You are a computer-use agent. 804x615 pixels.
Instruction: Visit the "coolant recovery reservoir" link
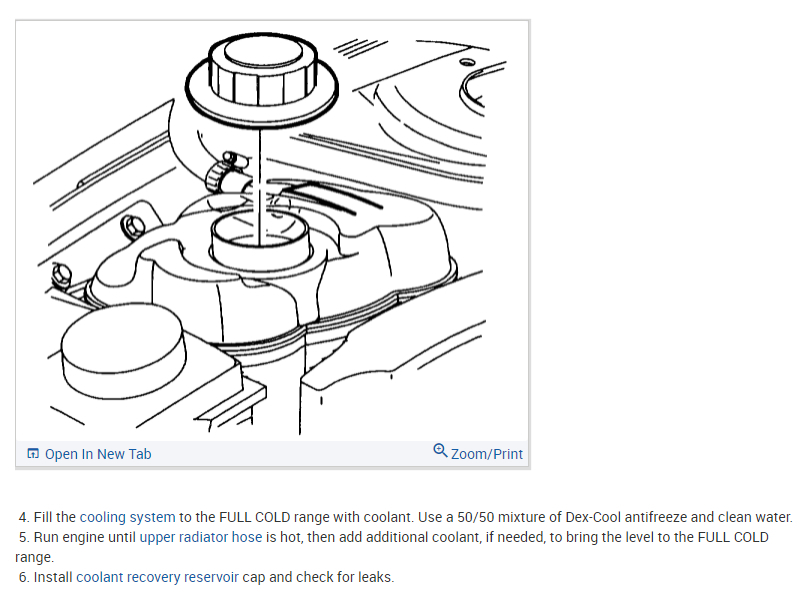pos(157,577)
